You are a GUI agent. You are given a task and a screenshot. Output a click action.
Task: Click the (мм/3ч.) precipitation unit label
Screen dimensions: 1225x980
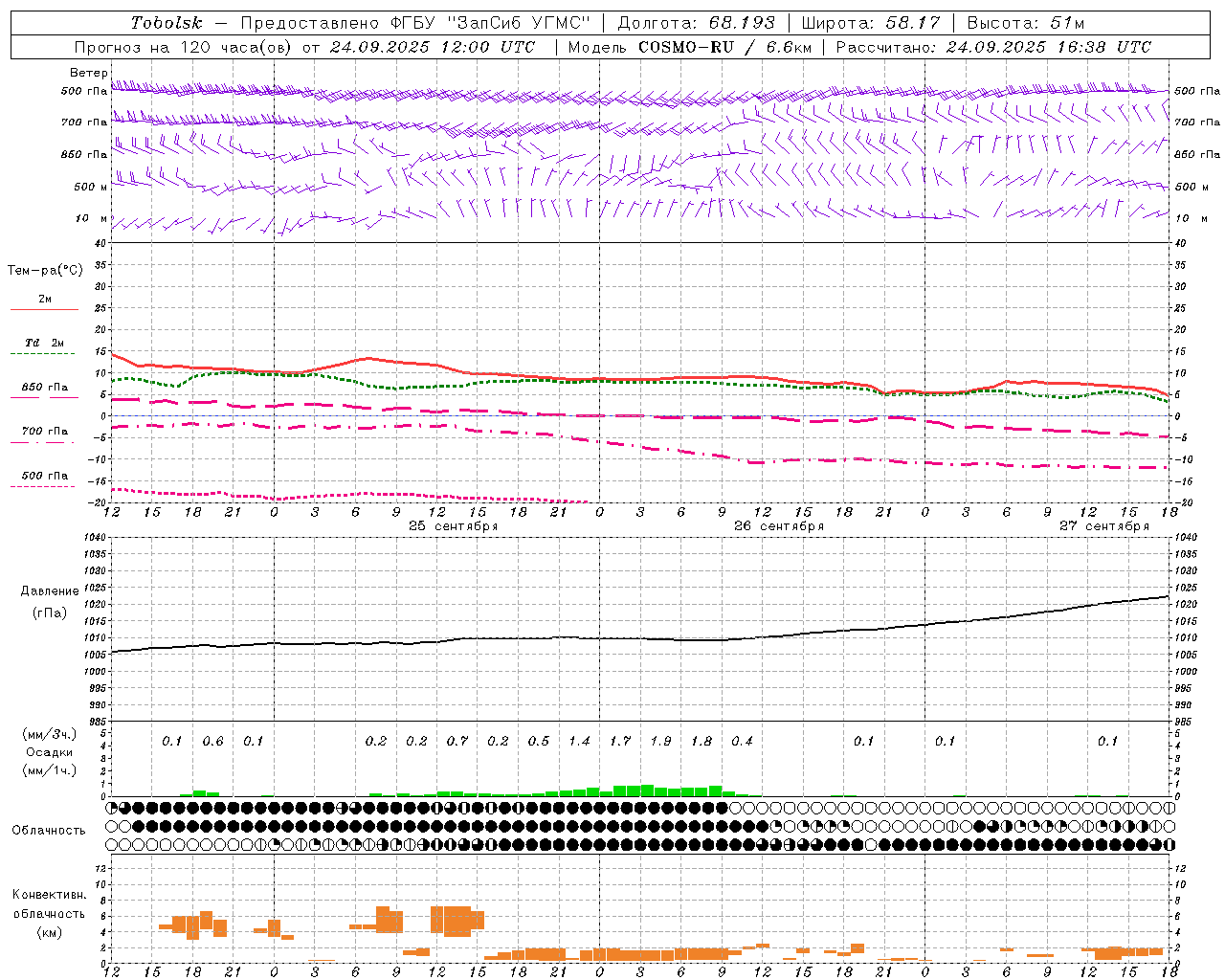tap(50, 735)
